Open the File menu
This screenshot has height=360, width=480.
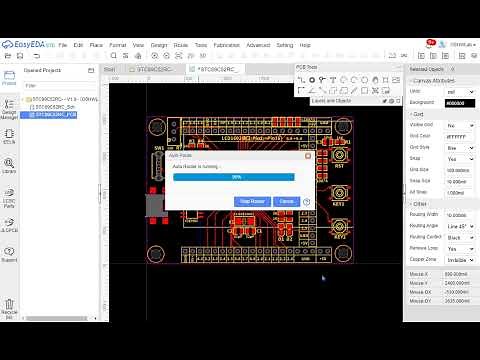click(63, 45)
